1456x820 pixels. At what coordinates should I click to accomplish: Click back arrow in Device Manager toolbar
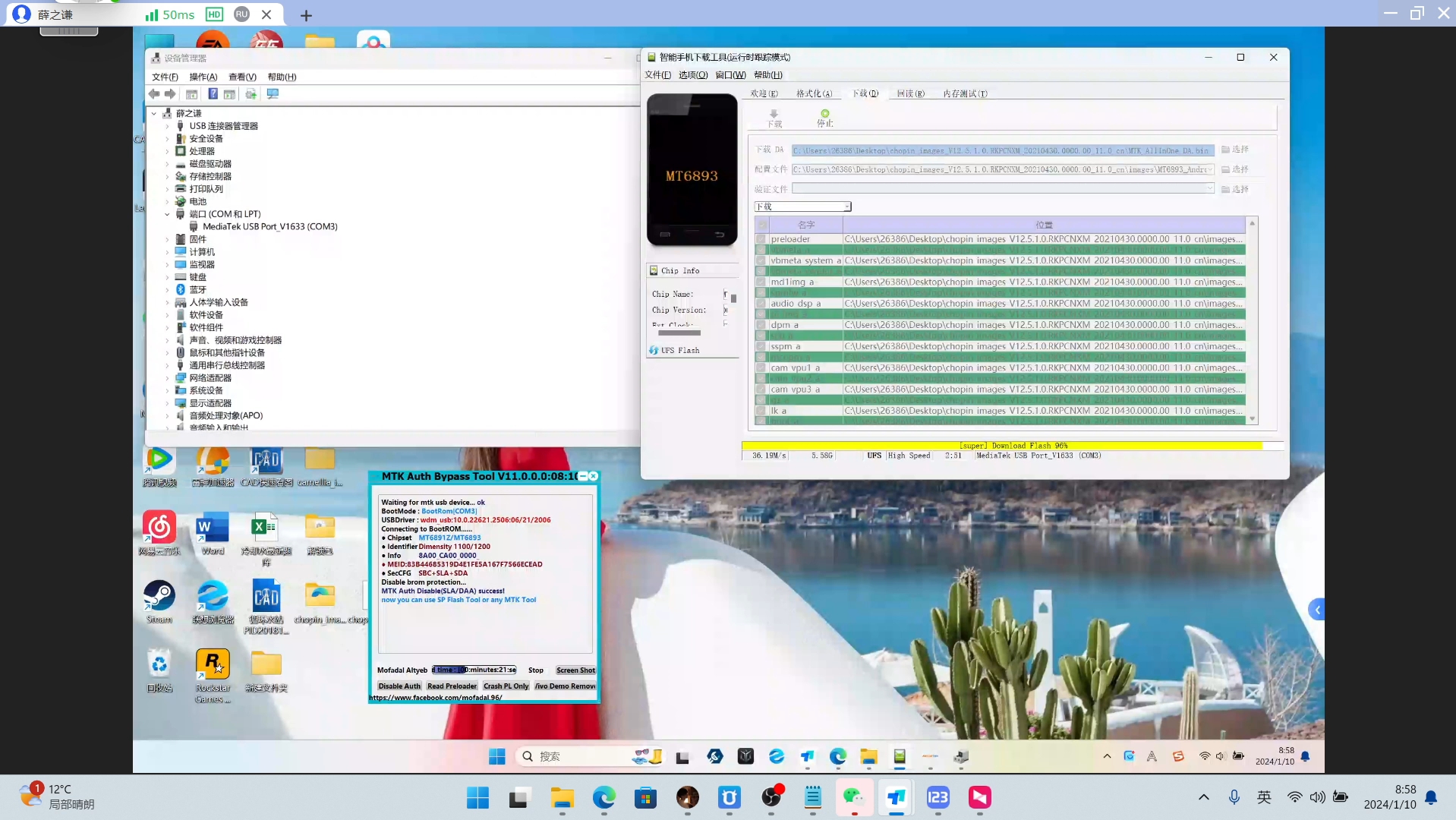pos(154,94)
